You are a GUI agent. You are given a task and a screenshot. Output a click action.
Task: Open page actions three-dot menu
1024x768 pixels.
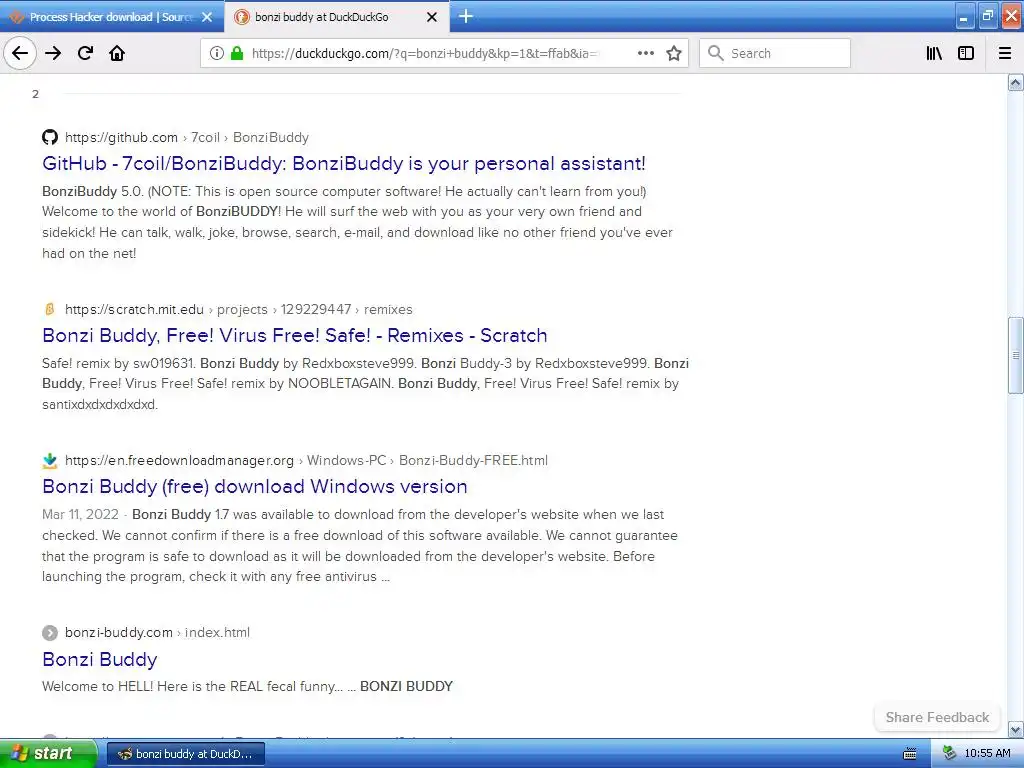645,53
